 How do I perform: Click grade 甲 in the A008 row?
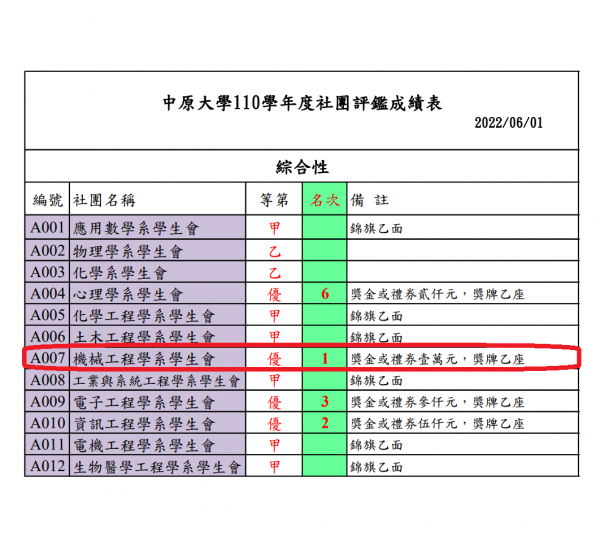coord(274,380)
